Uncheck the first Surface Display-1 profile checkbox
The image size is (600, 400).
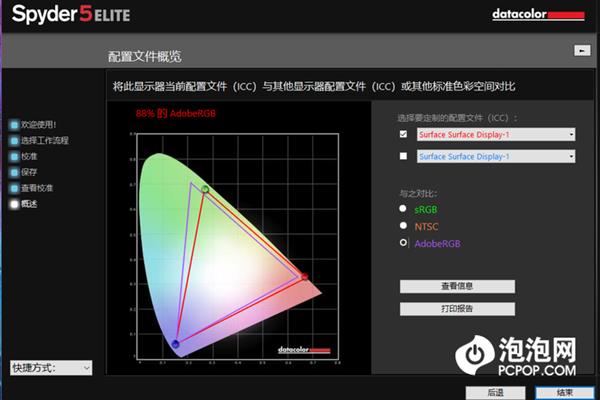tap(403, 134)
